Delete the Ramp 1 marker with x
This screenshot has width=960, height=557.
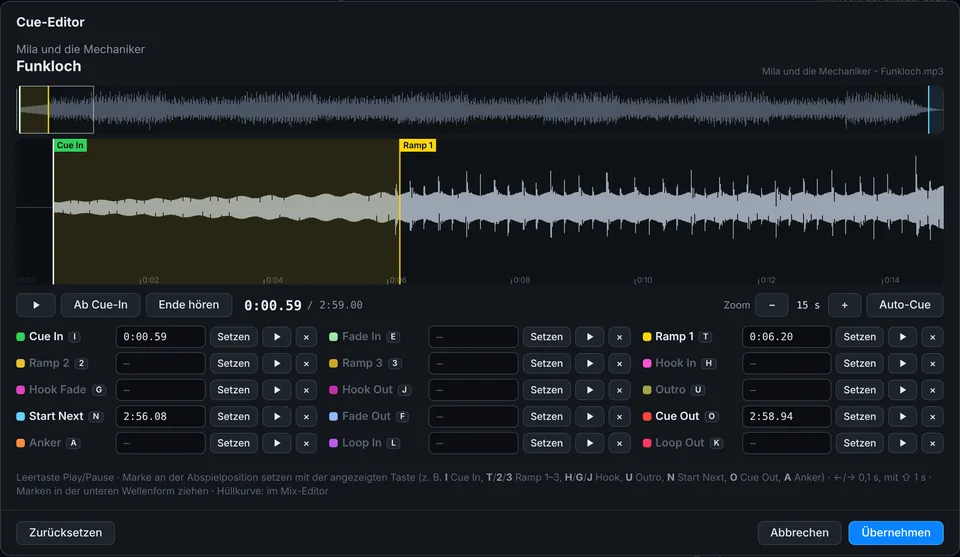932,337
